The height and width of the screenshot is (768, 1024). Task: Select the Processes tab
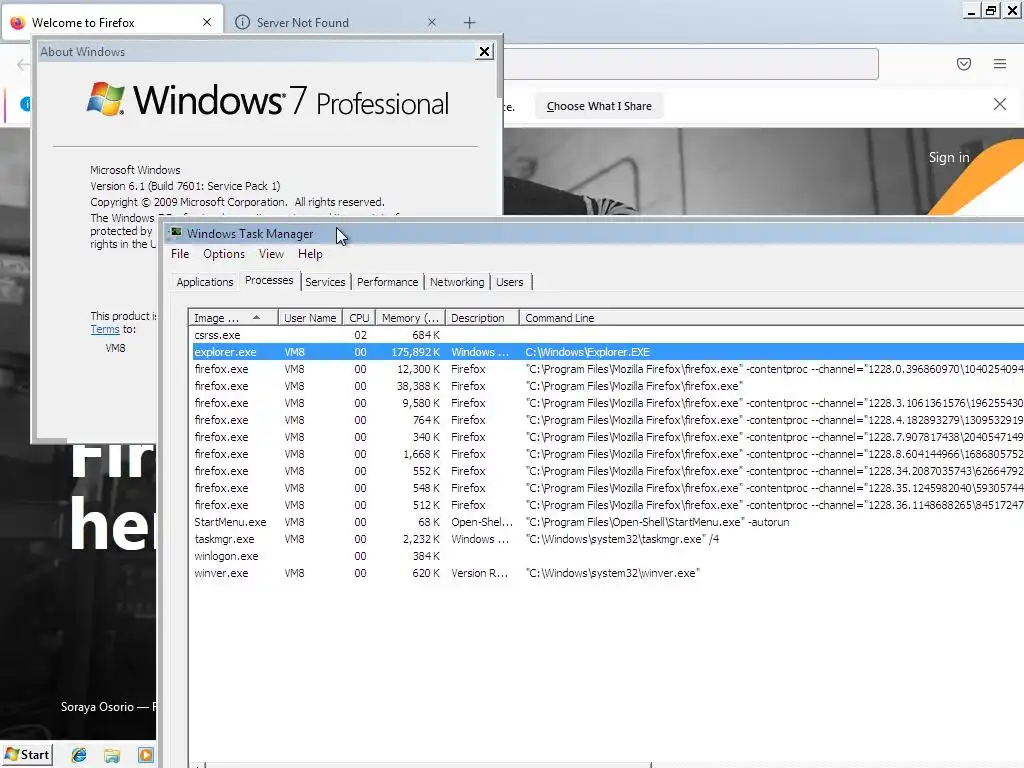pyautogui.click(x=269, y=280)
